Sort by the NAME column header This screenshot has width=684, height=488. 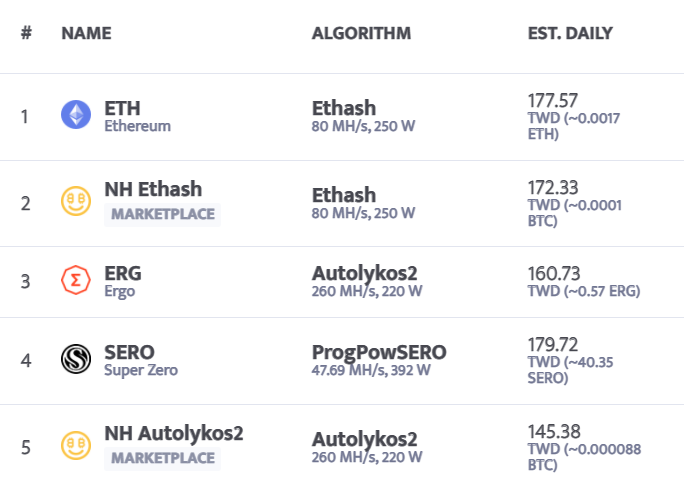86,33
